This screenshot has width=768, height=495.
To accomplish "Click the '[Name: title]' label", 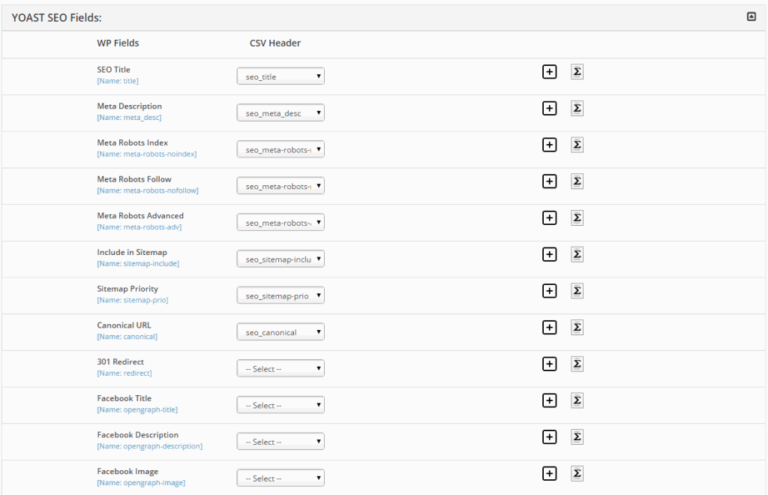I will pos(118,81).
